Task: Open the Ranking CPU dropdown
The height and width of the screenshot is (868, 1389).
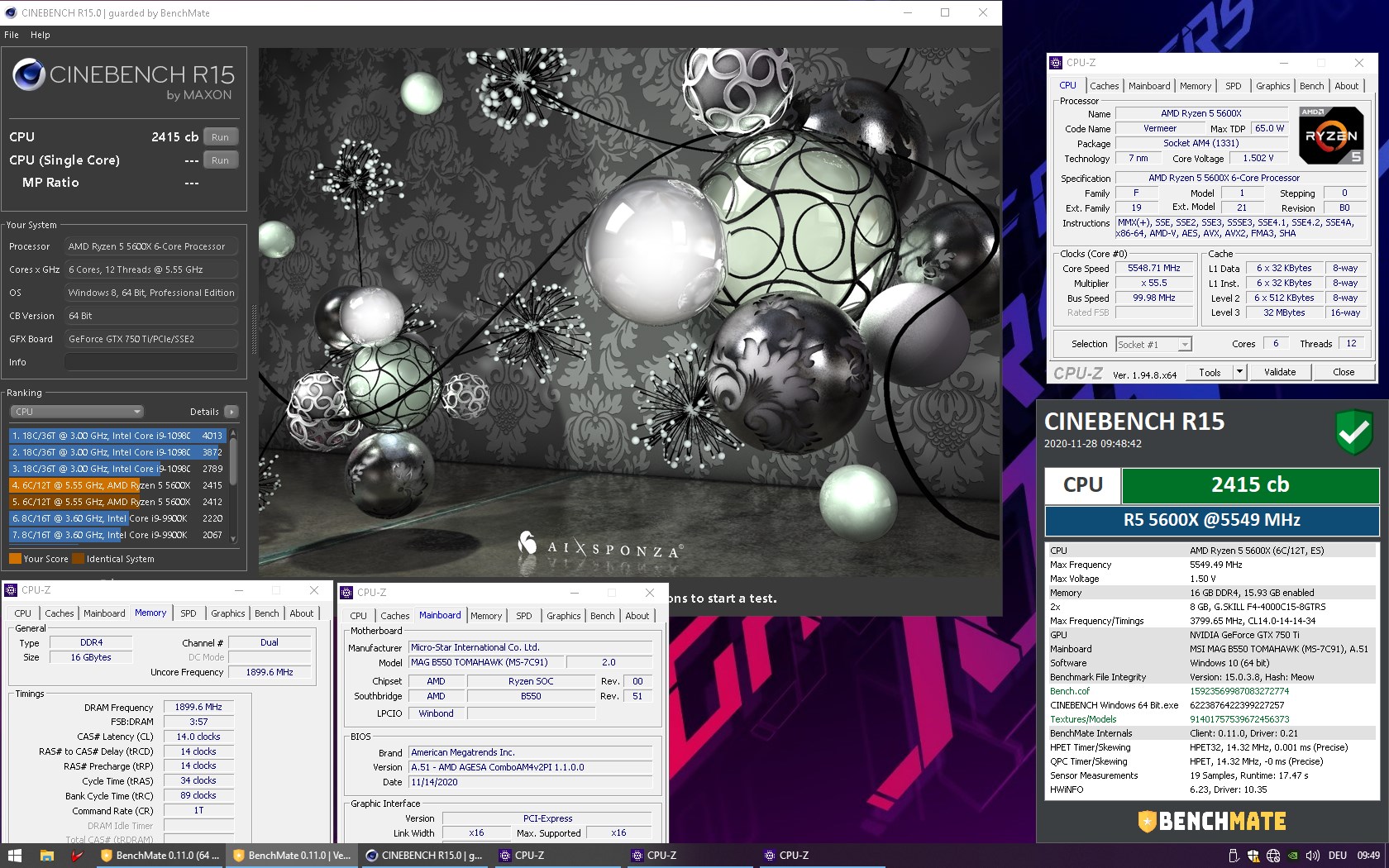Action: pyautogui.click(x=77, y=412)
